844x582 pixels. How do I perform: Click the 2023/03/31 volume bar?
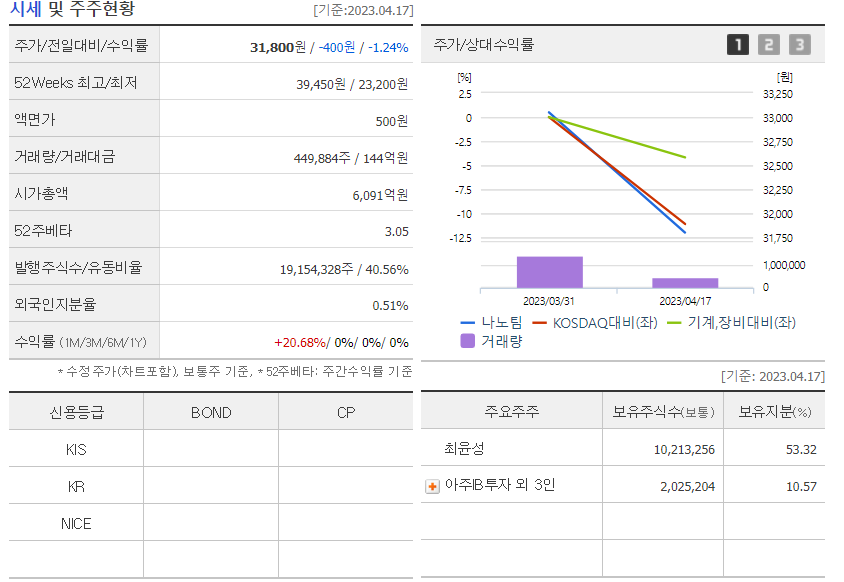pyautogui.click(x=550, y=272)
